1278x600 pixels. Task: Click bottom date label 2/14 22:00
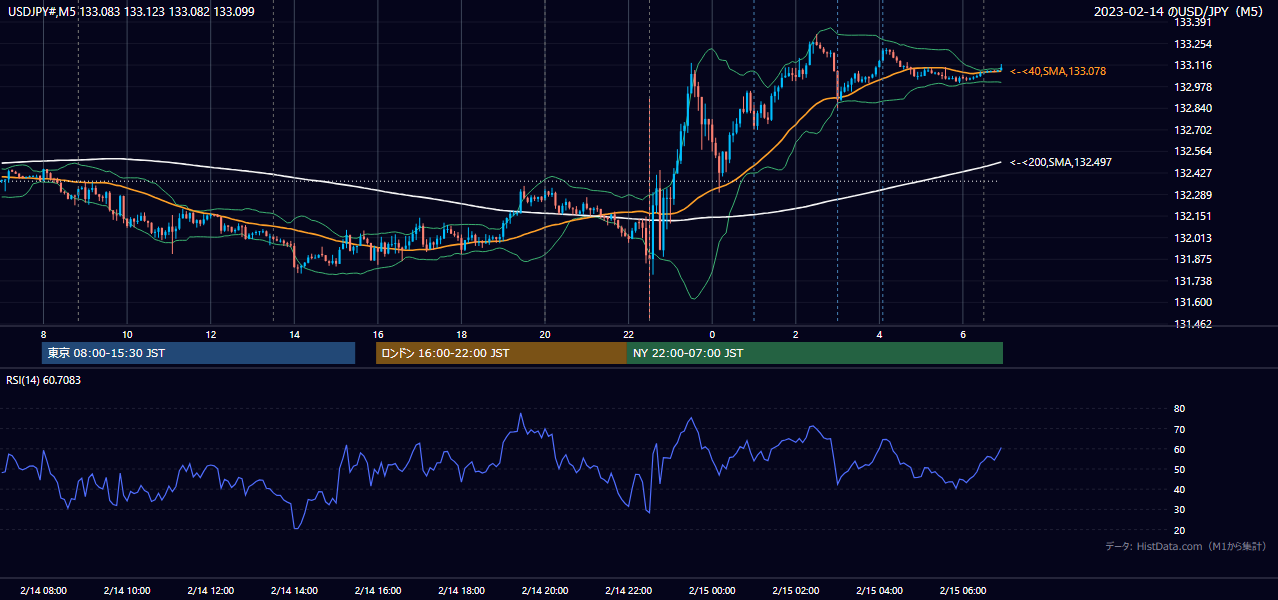[x=629, y=591]
